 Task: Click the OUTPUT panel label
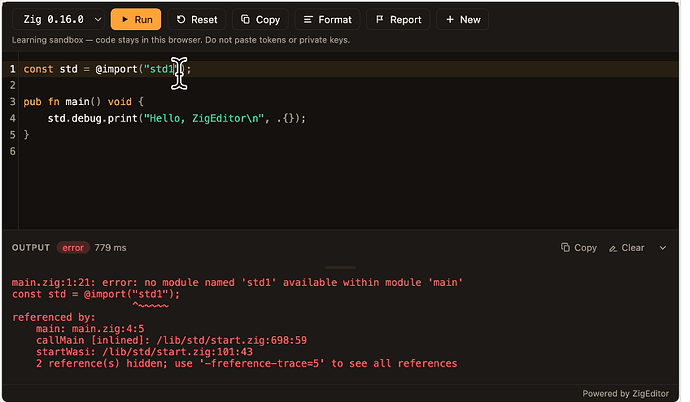click(x=31, y=248)
